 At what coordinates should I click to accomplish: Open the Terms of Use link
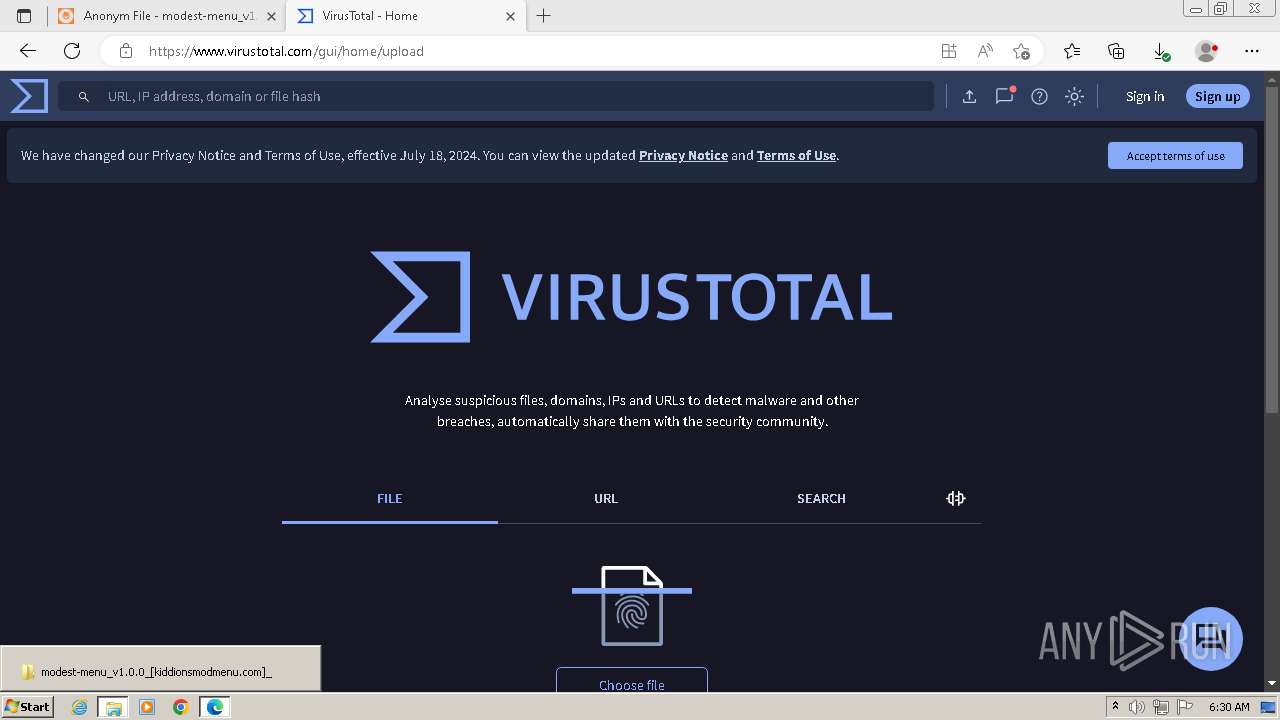pyautogui.click(x=796, y=155)
